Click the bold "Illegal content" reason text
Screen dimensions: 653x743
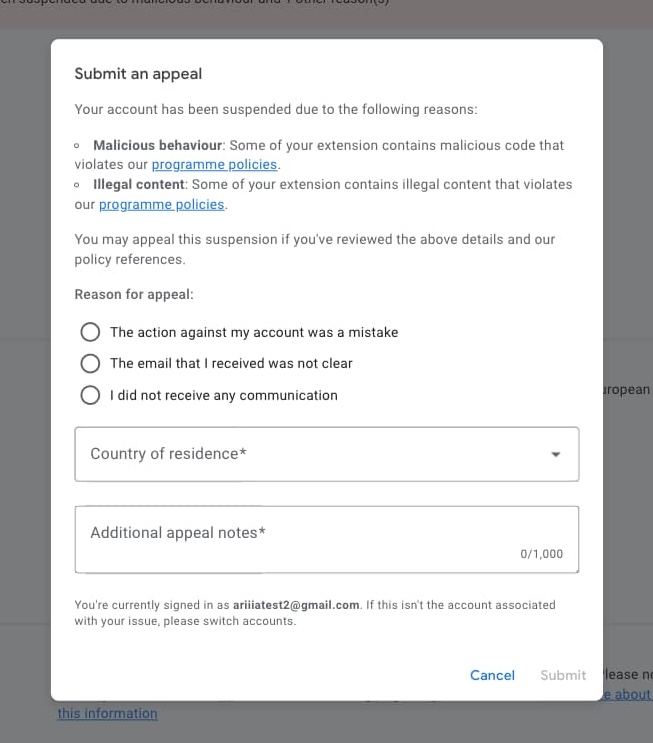[x=138, y=185]
